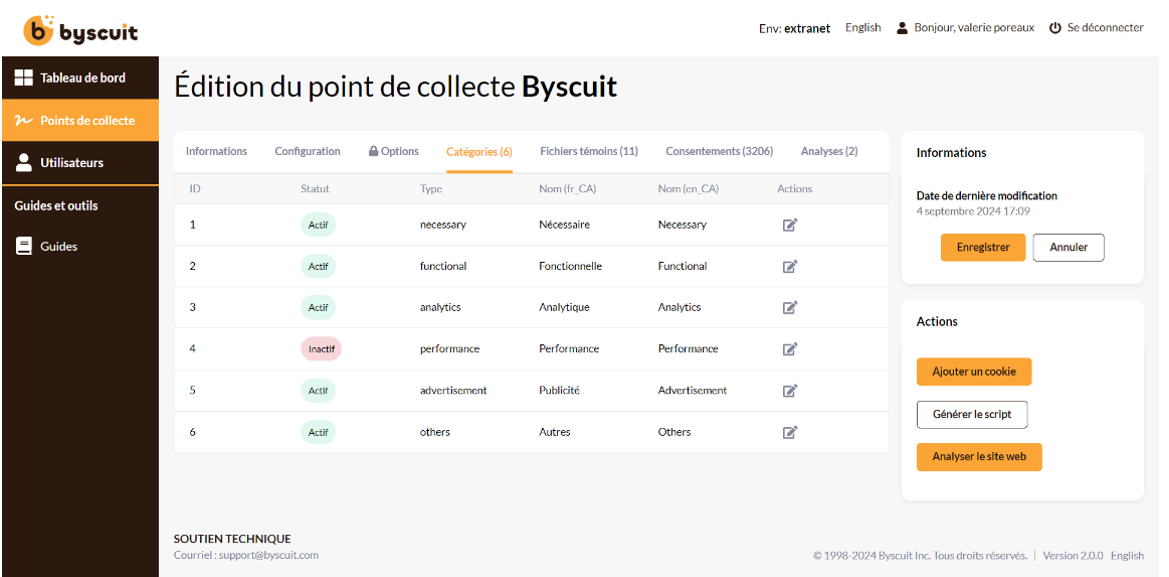This screenshot has height=577, width=1169.
Task: Click support@byscuit.com email address
Action: [268, 555]
